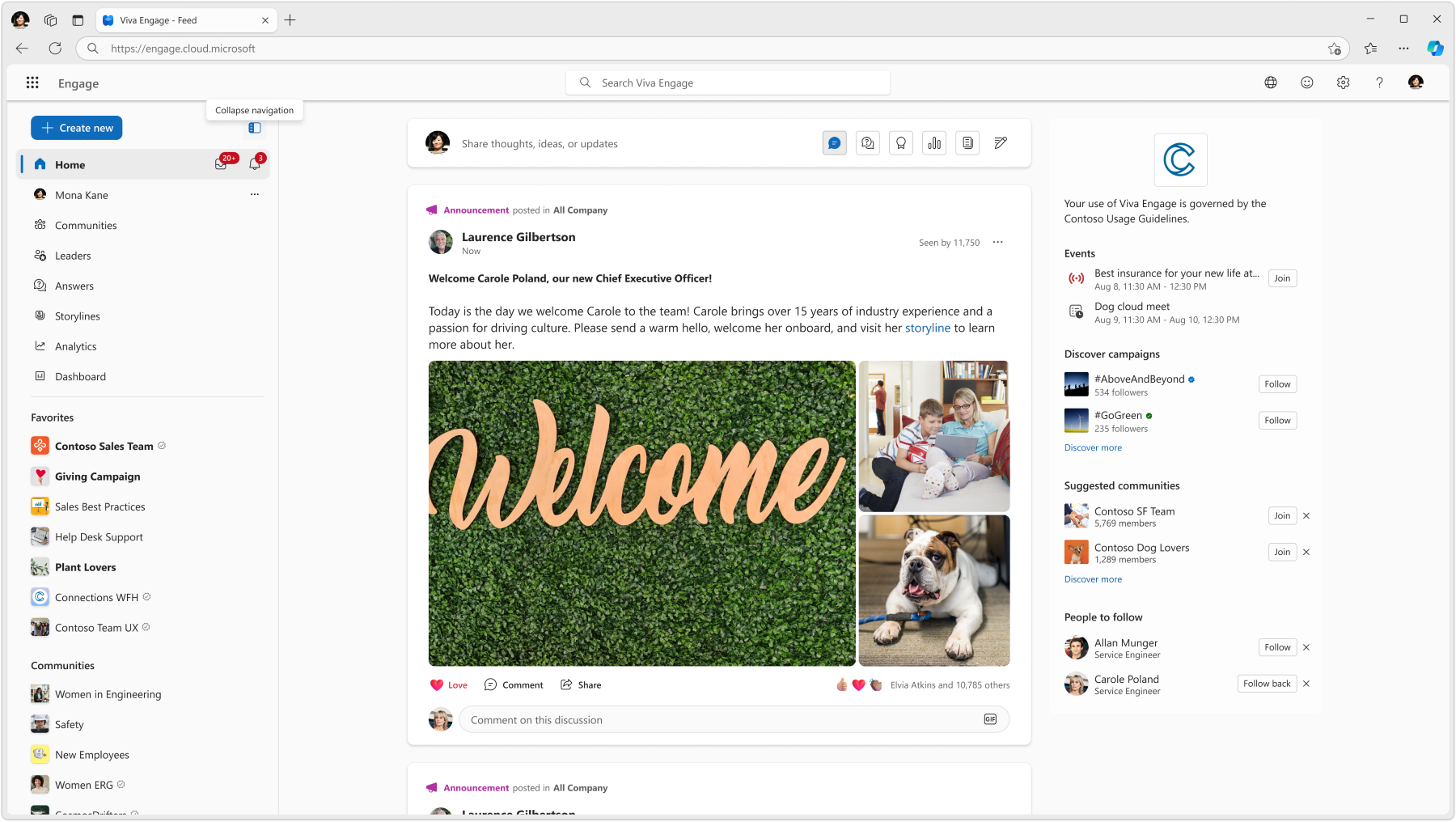Viewport: 1456px width, 822px height.
Task: Open Leaders in the navigation
Action: (x=143, y=256)
